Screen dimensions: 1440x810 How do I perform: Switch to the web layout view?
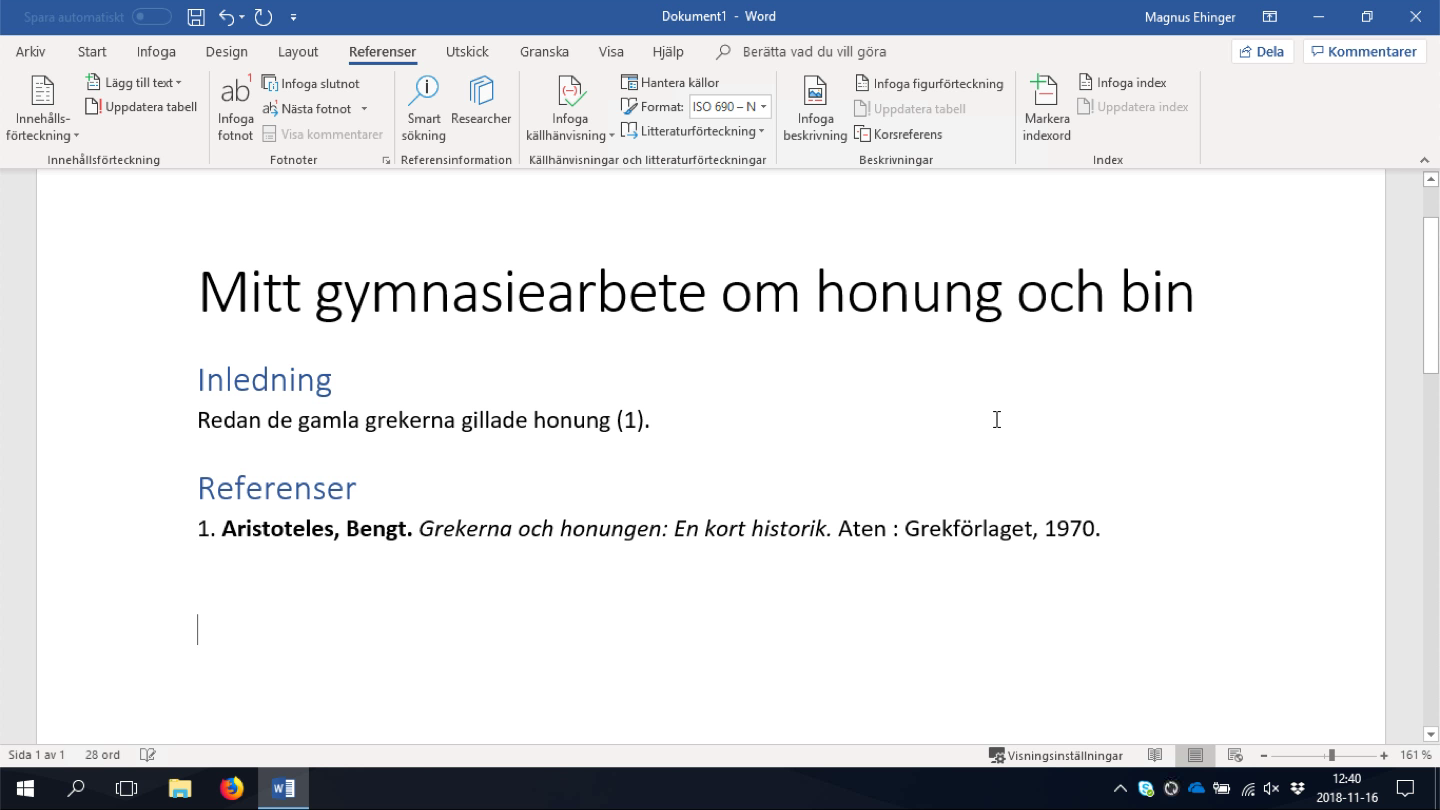point(1235,755)
